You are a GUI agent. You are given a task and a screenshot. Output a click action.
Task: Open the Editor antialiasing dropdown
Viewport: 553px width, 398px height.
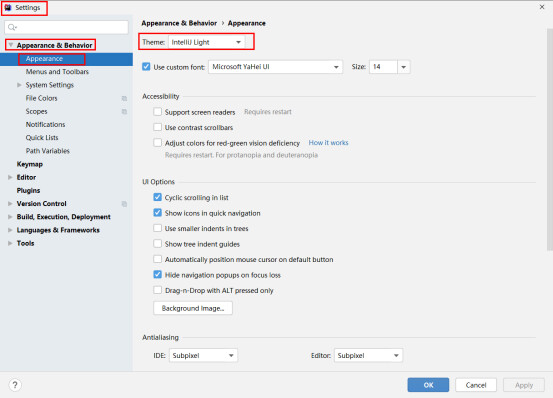pos(368,355)
